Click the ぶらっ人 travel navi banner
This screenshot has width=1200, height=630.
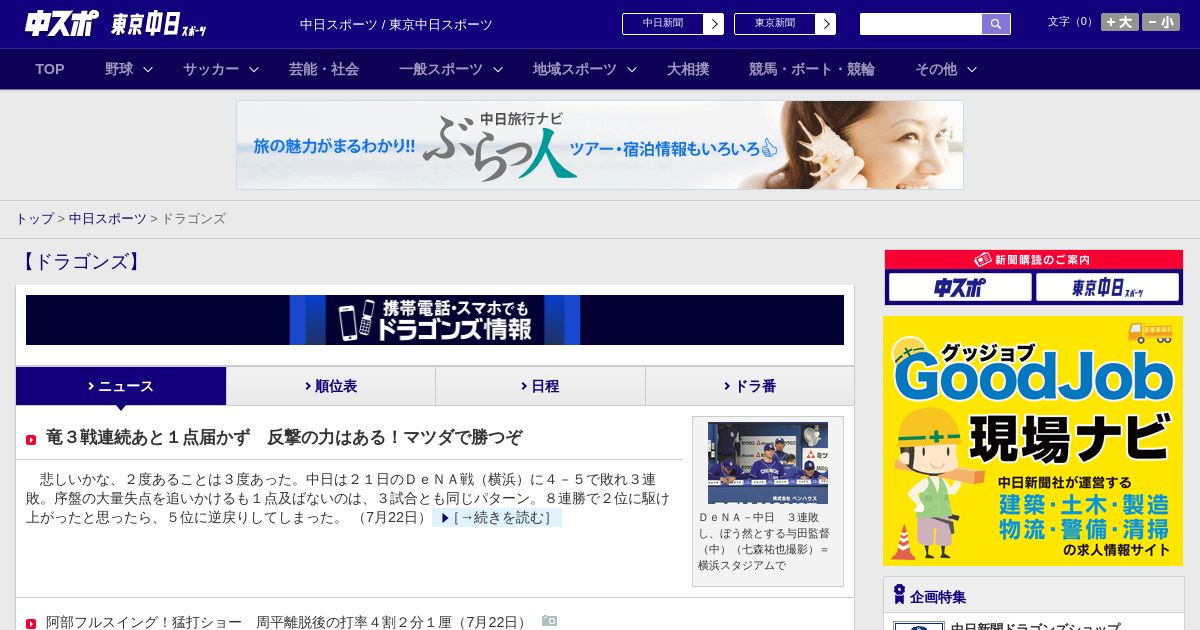600,145
